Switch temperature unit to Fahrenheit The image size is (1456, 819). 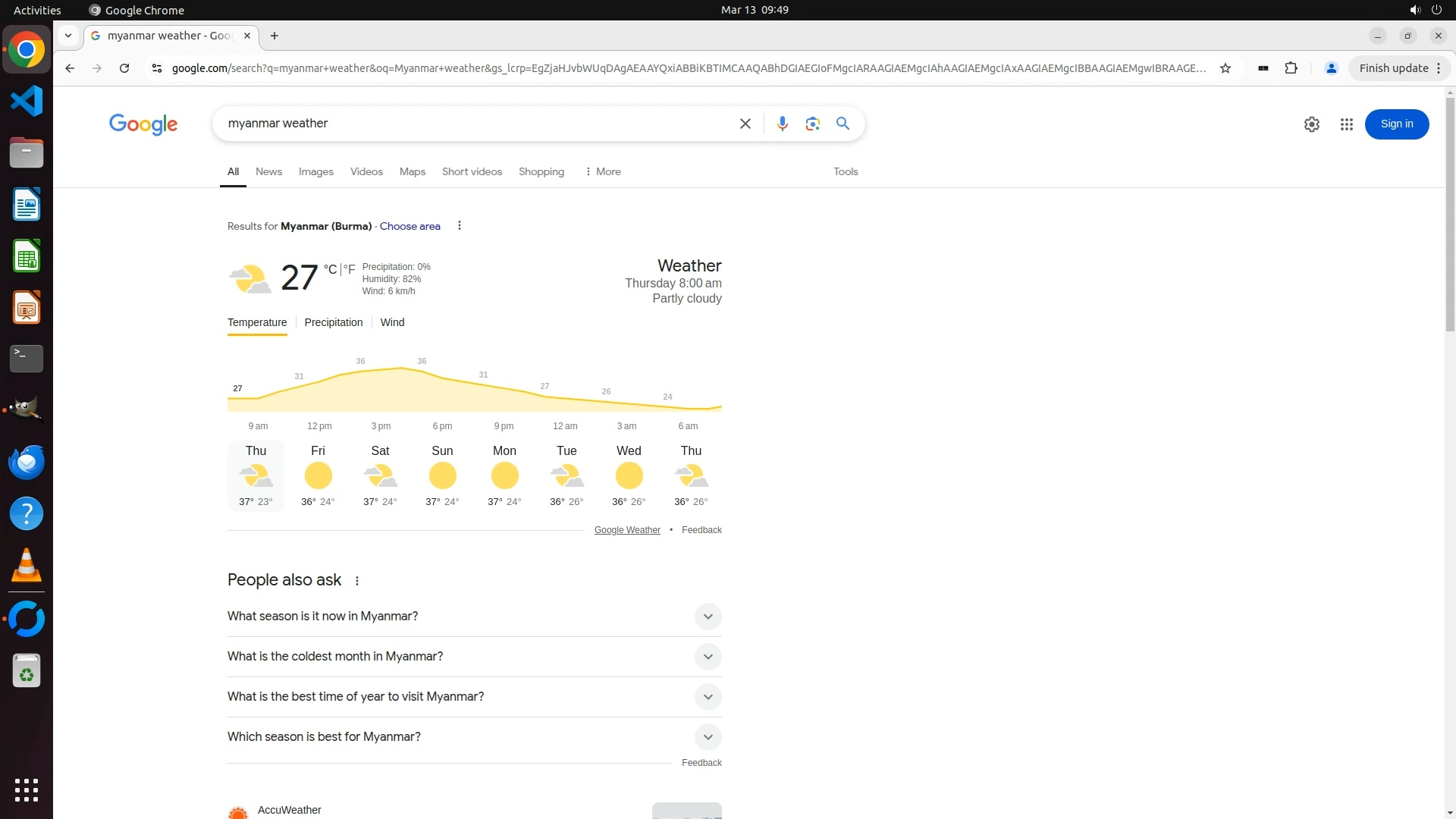(x=350, y=269)
